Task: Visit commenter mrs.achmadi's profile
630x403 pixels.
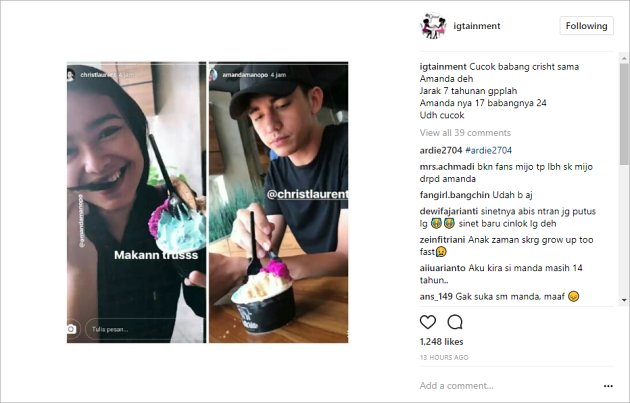Action: point(447,166)
